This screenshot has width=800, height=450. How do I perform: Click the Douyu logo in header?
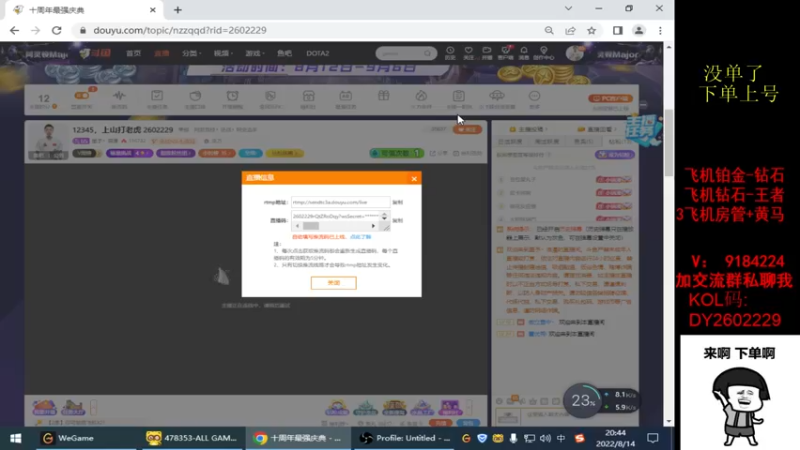[95, 53]
